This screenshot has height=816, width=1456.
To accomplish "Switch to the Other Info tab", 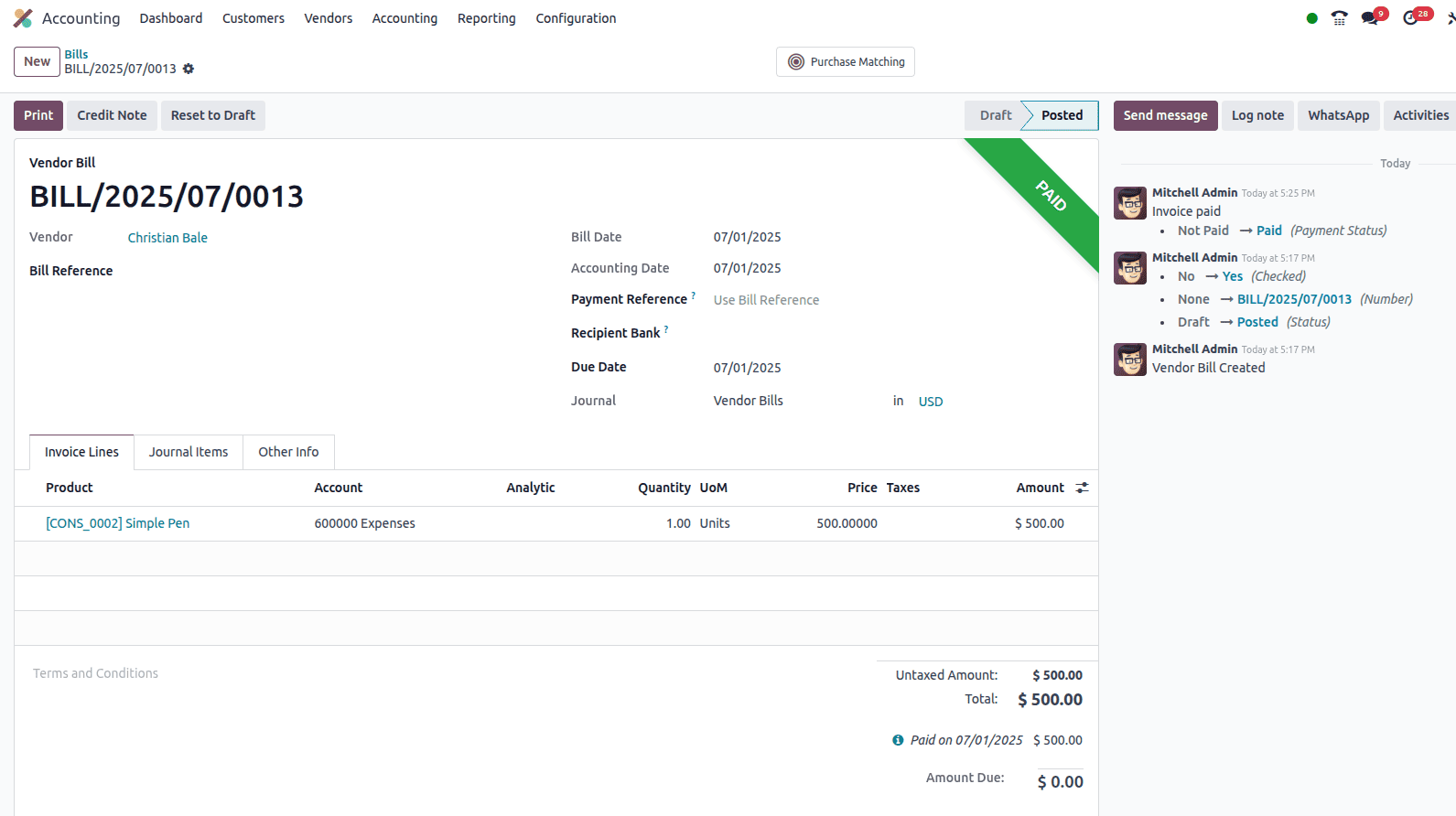I will (x=288, y=452).
